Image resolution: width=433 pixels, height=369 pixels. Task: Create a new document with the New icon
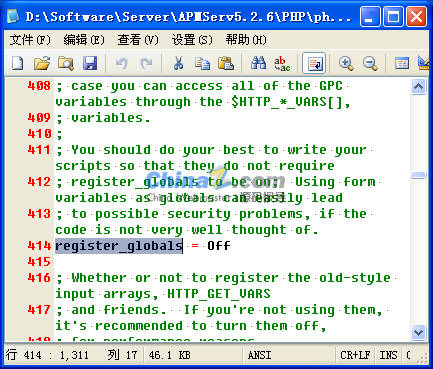point(18,63)
